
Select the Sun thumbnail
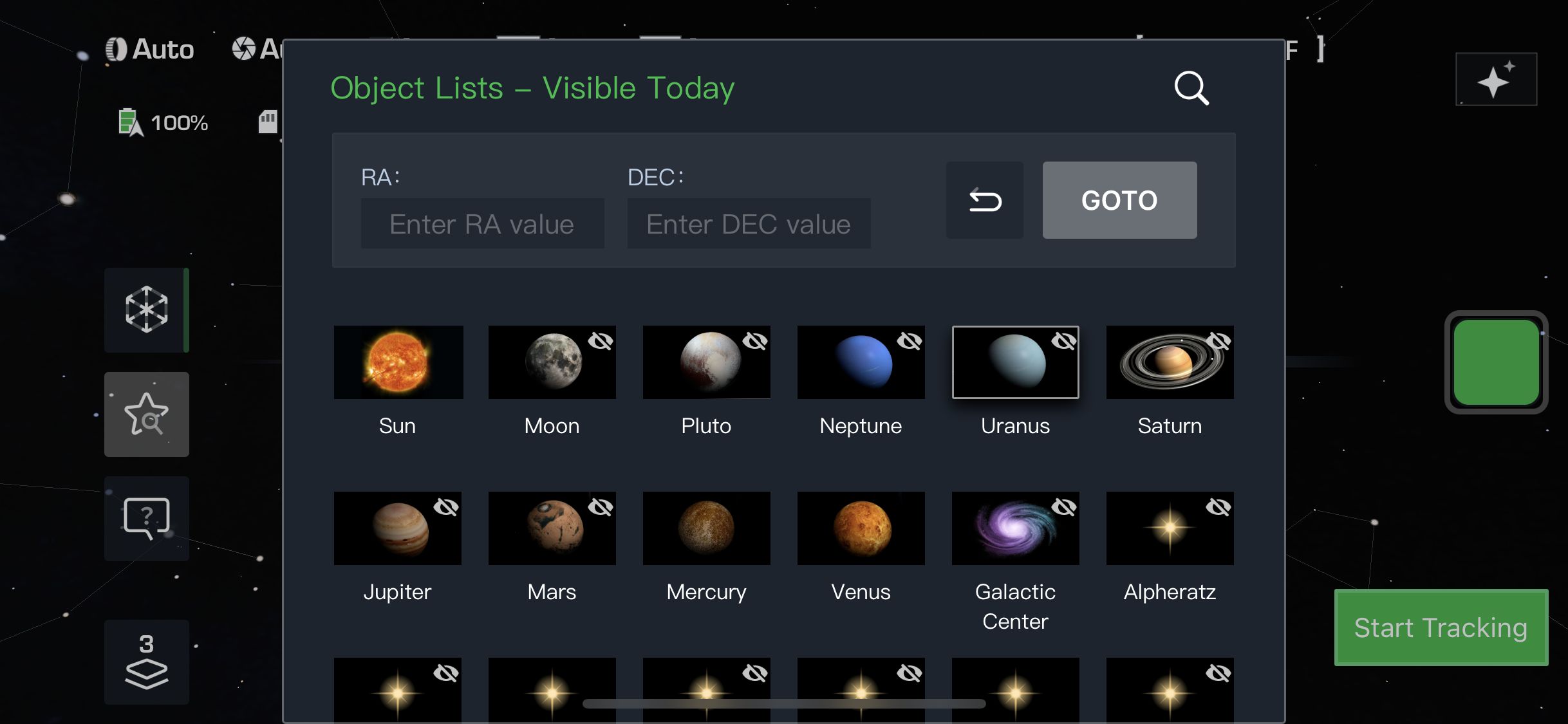click(x=398, y=362)
